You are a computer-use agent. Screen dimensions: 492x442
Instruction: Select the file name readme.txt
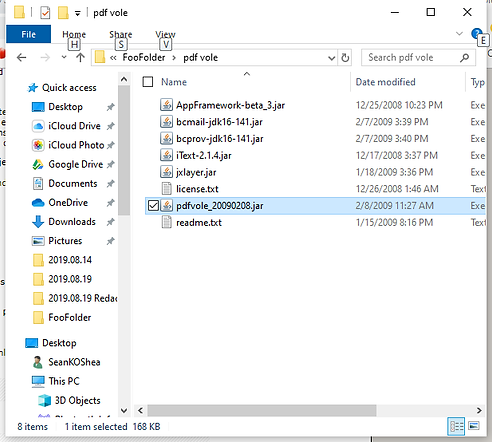199,223
